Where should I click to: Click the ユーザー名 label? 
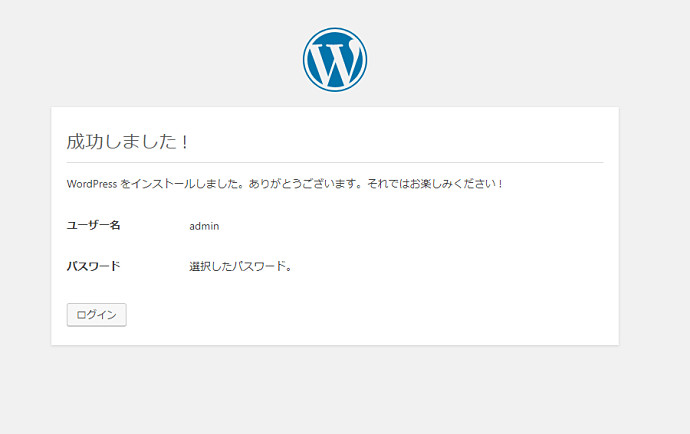[x=93, y=226]
